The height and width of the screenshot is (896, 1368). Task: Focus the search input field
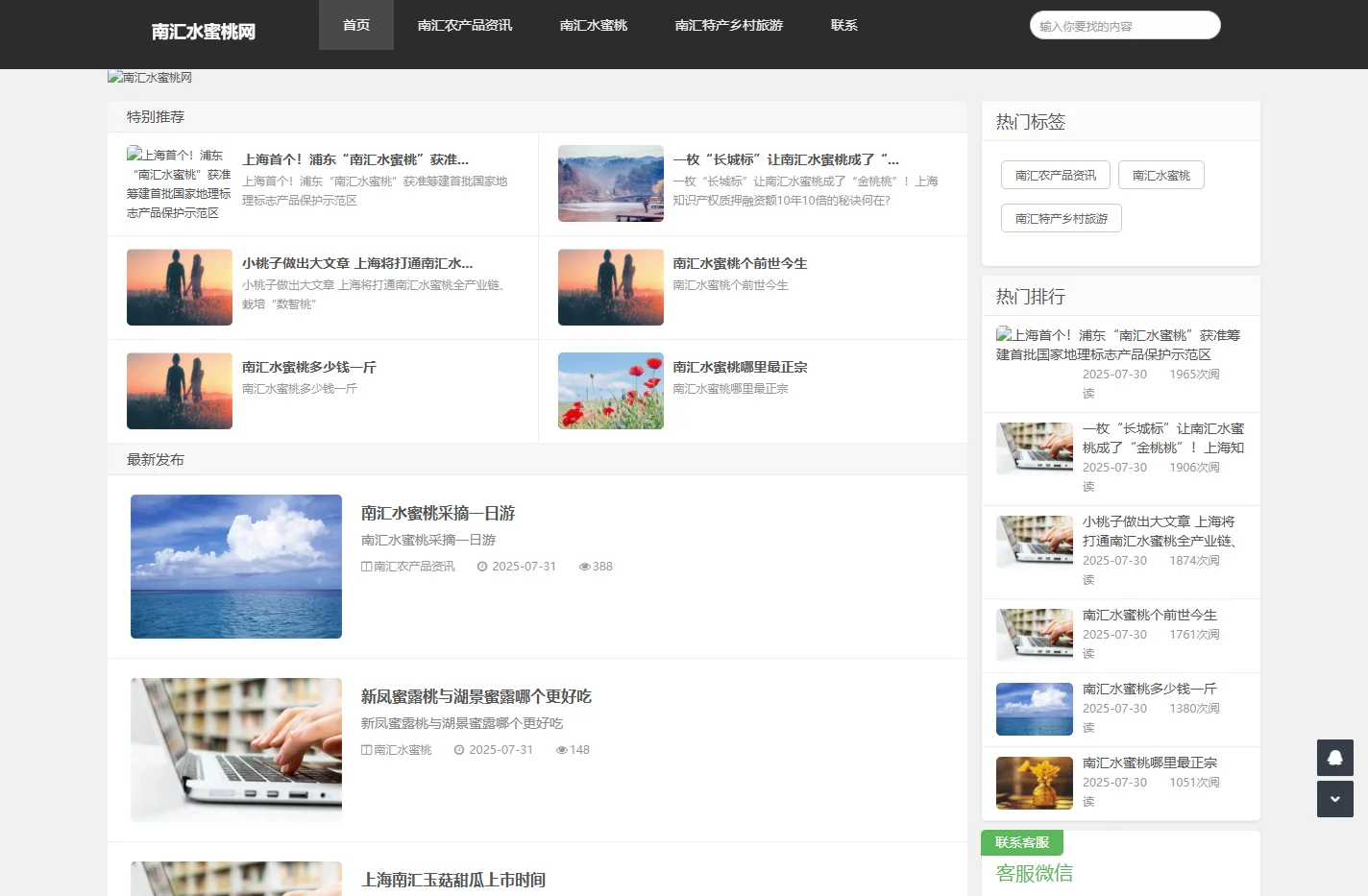(1125, 26)
